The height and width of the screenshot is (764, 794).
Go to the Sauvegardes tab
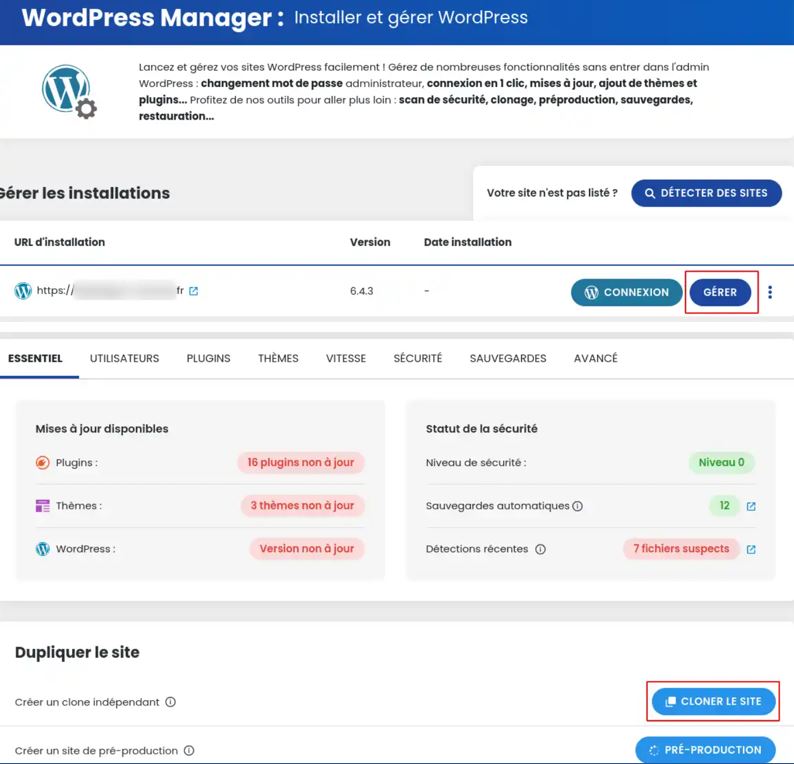click(x=508, y=358)
